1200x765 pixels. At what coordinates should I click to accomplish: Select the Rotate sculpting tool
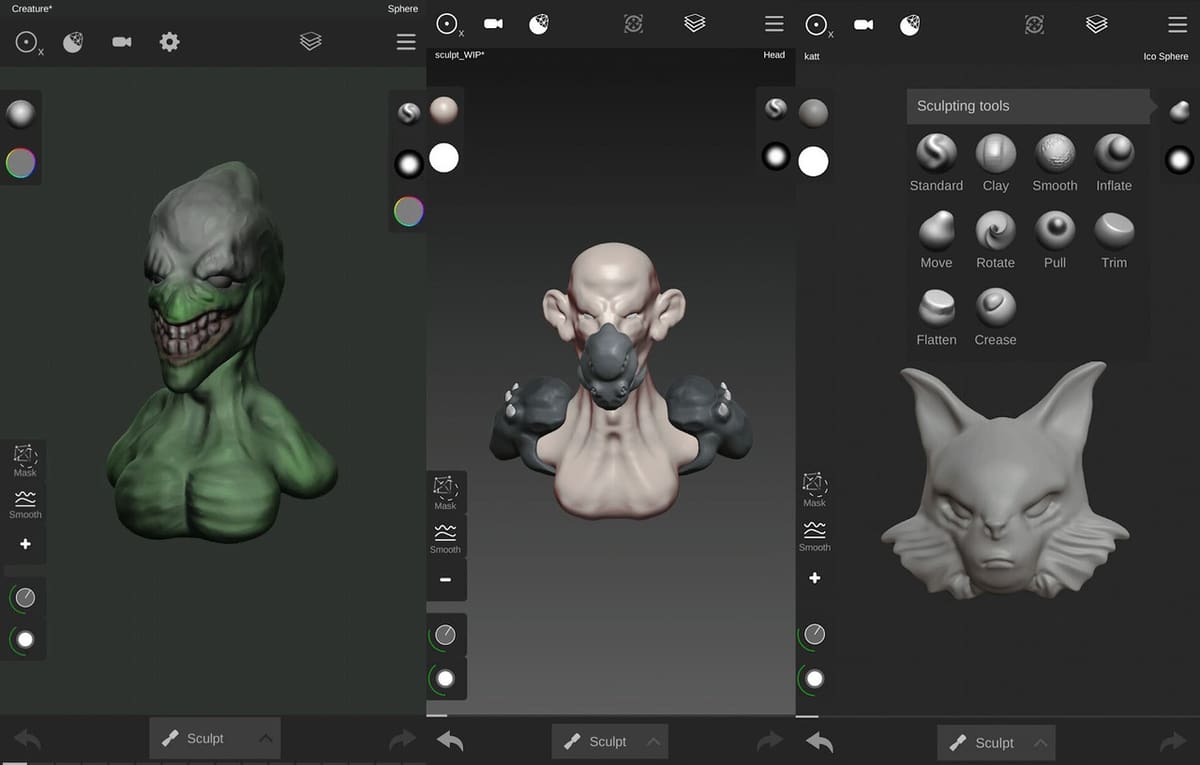tap(996, 240)
